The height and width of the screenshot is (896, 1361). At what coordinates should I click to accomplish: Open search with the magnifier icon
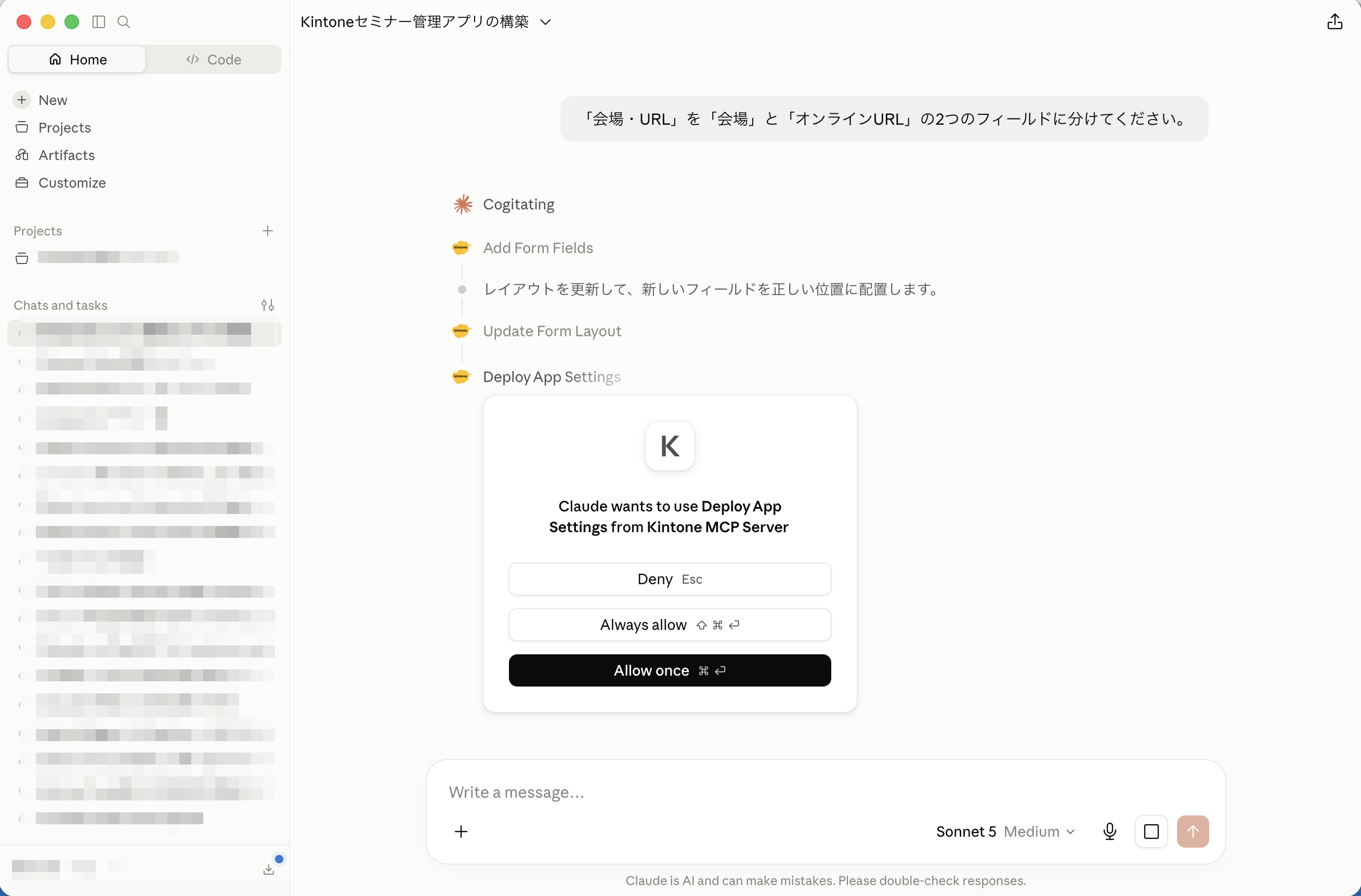[x=124, y=22]
